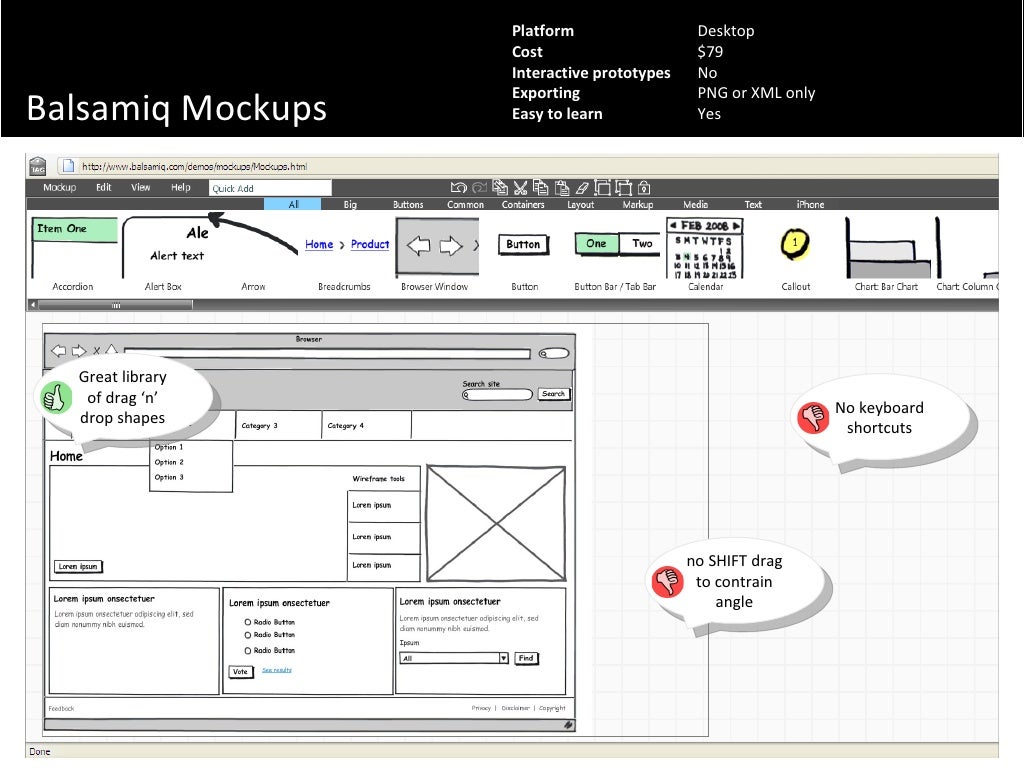Select the Chart: Bar Chart shape
The height and width of the screenshot is (768, 1024).
(x=887, y=255)
